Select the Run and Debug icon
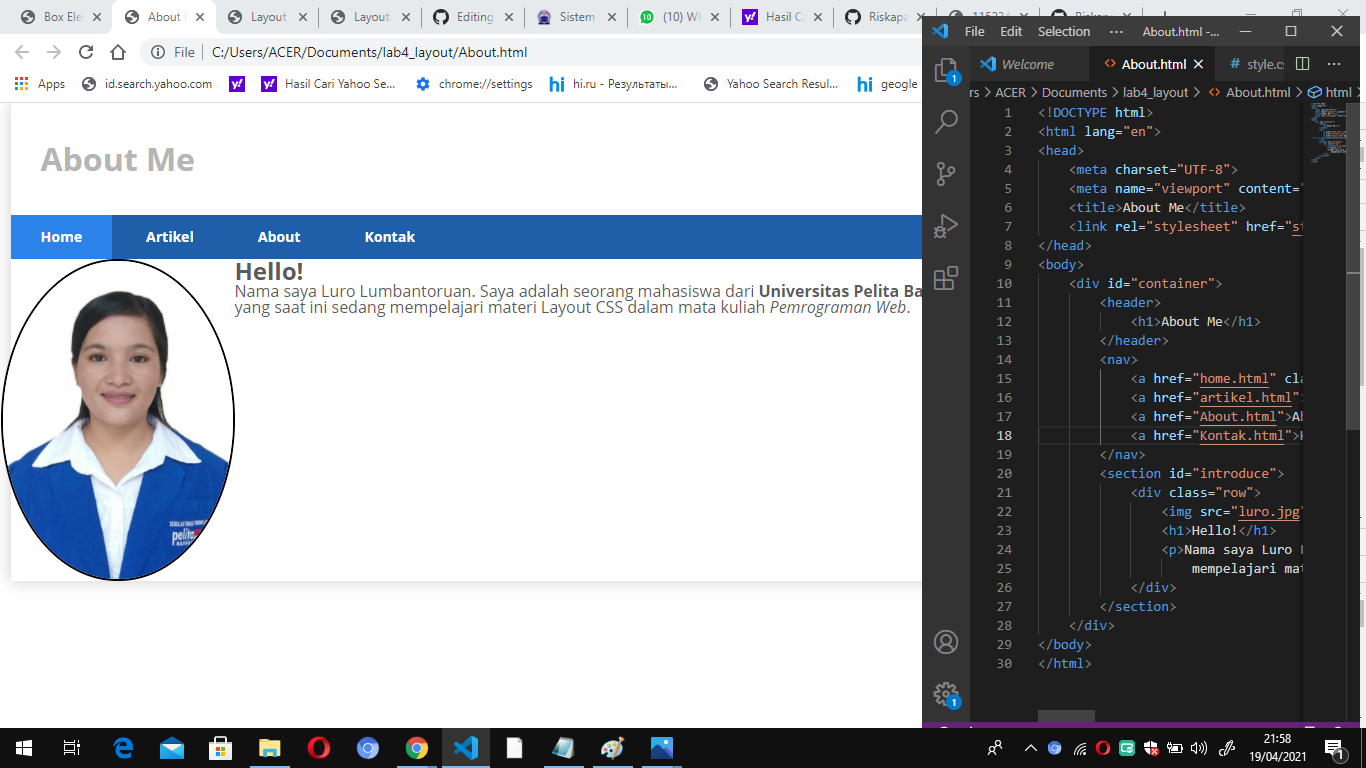Viewport: 1366px width, 768px height. 946,227
